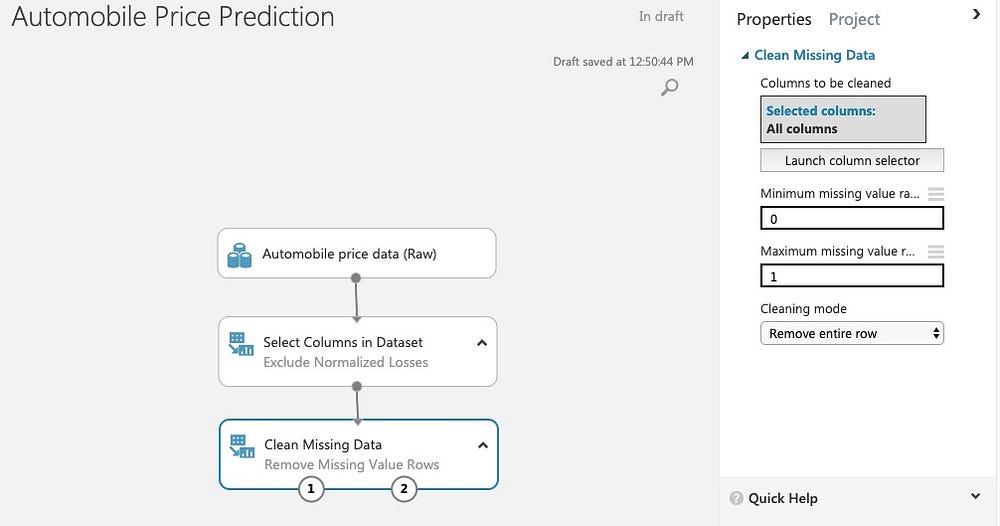This screenshot has width=1000, height=526.
Task: Click the output port of Automobile price data
Action: 356,278
